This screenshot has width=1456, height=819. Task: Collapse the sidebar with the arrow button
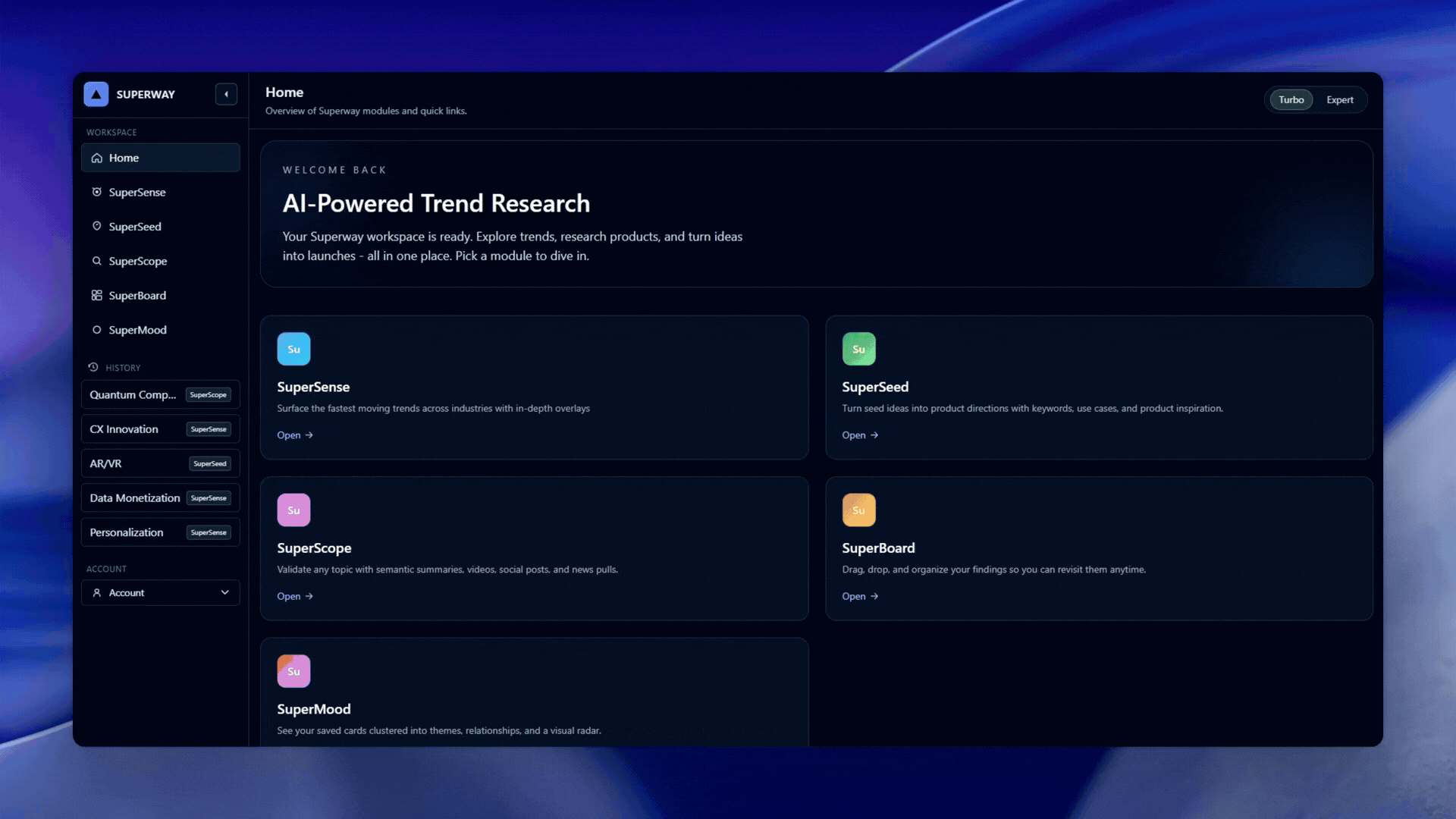pos(226,94)
